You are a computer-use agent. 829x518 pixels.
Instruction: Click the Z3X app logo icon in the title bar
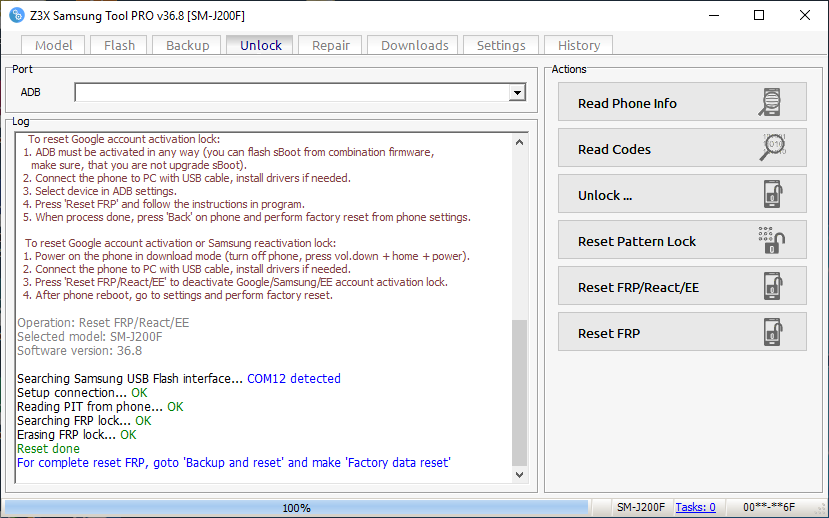(x=16, y=15)
